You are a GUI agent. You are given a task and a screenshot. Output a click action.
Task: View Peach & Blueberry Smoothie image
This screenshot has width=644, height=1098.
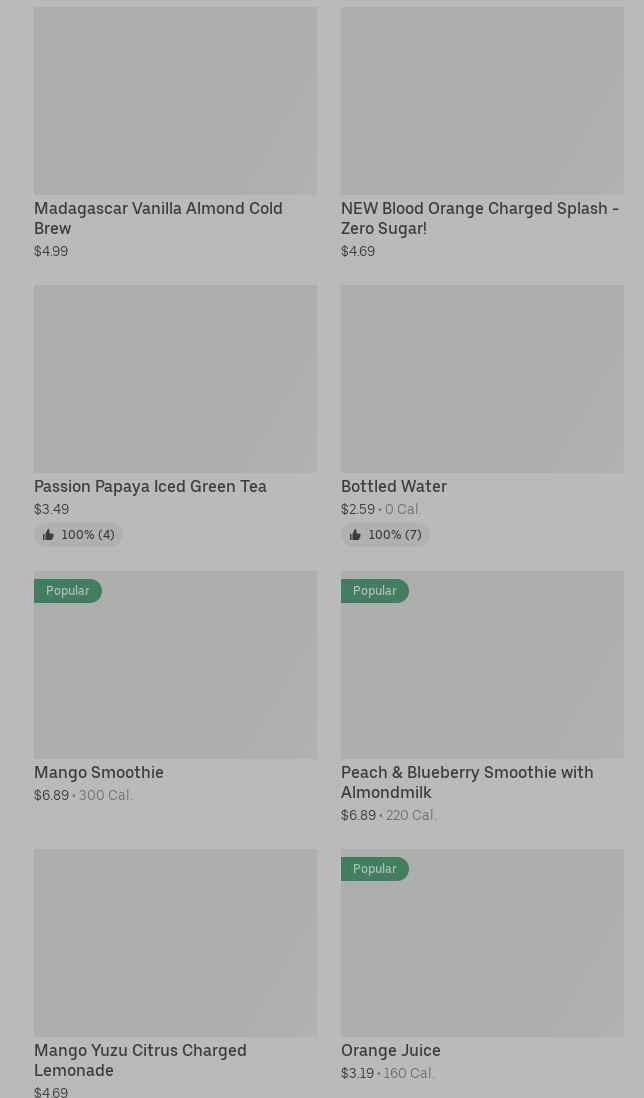click(482, 664)
